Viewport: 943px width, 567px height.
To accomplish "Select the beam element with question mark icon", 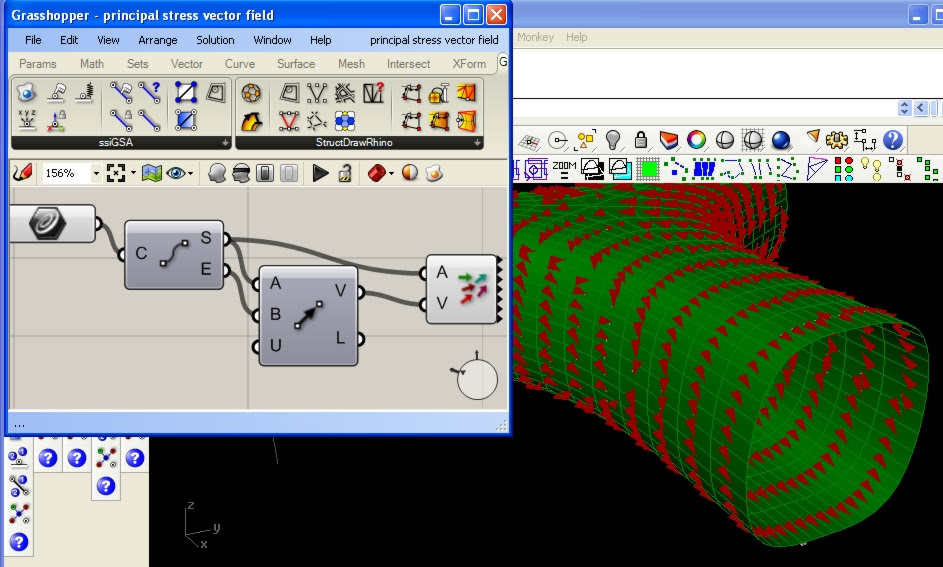I will click(x=150, y=93).
